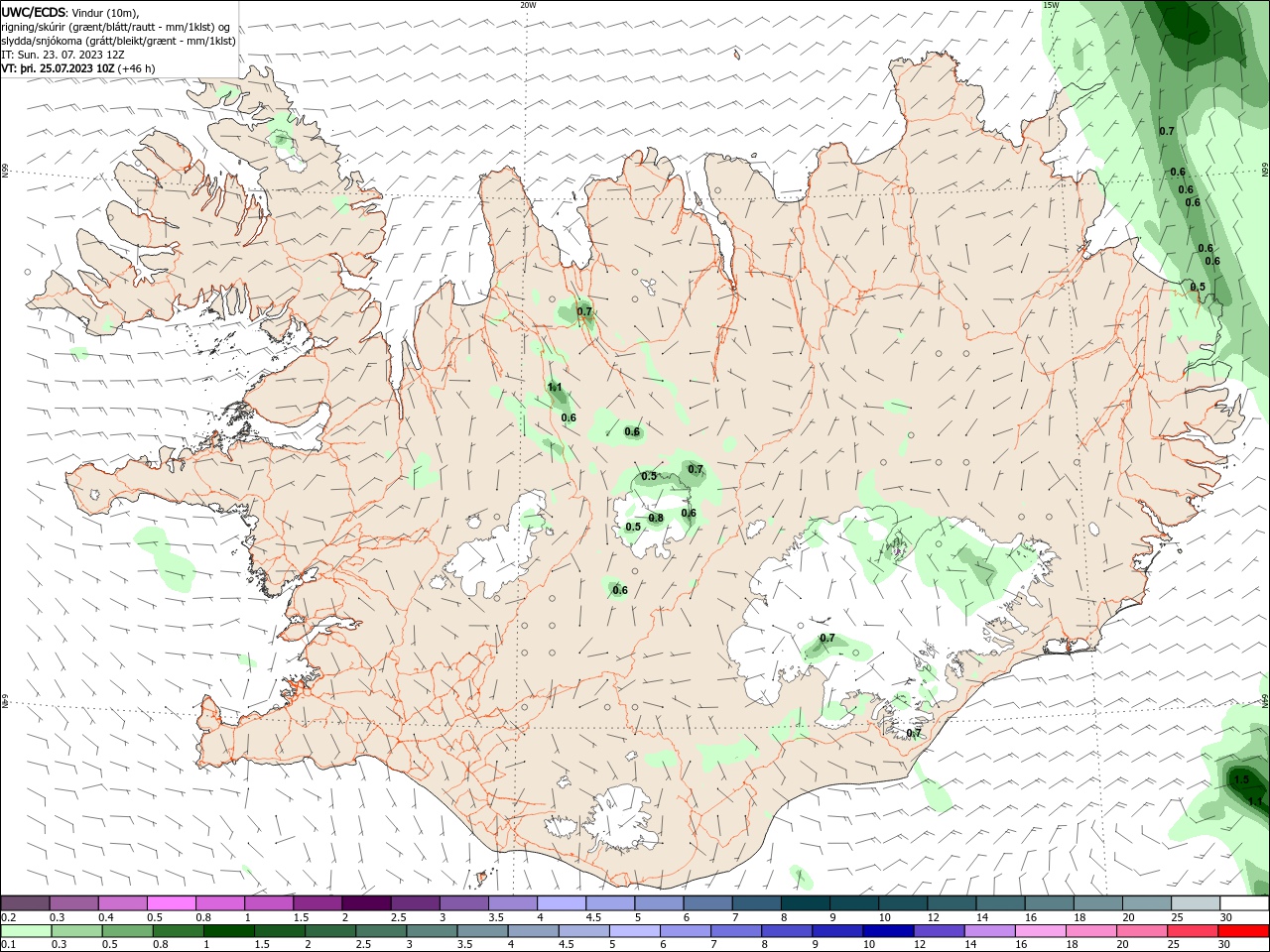Pick the darkest purple swatch above 2 in upper legend
Screen dimensions: 1270x952
pyautogui.click(x=365, y=903)
